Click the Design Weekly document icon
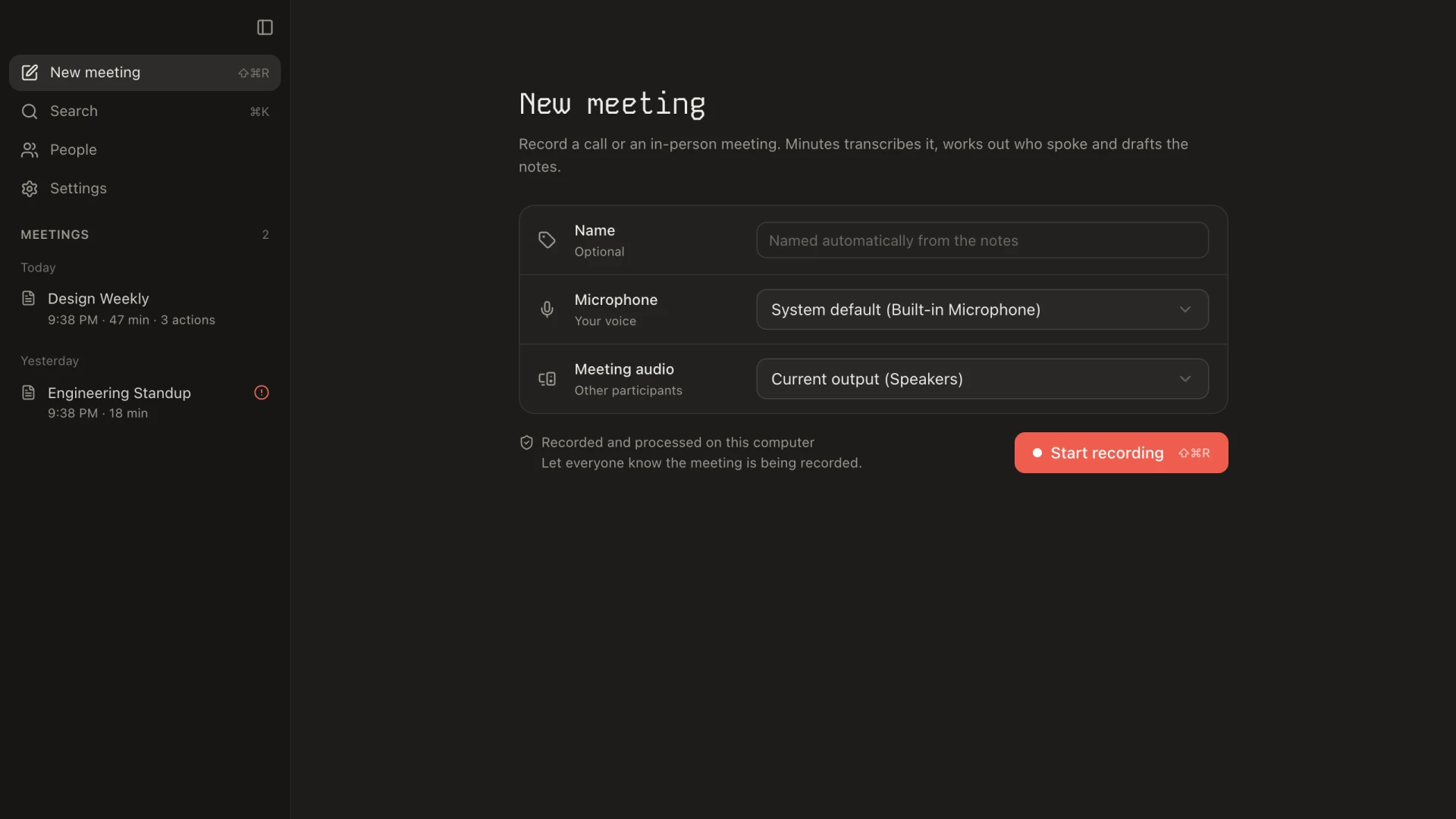 pyautogui.click(x=29, y=298)
